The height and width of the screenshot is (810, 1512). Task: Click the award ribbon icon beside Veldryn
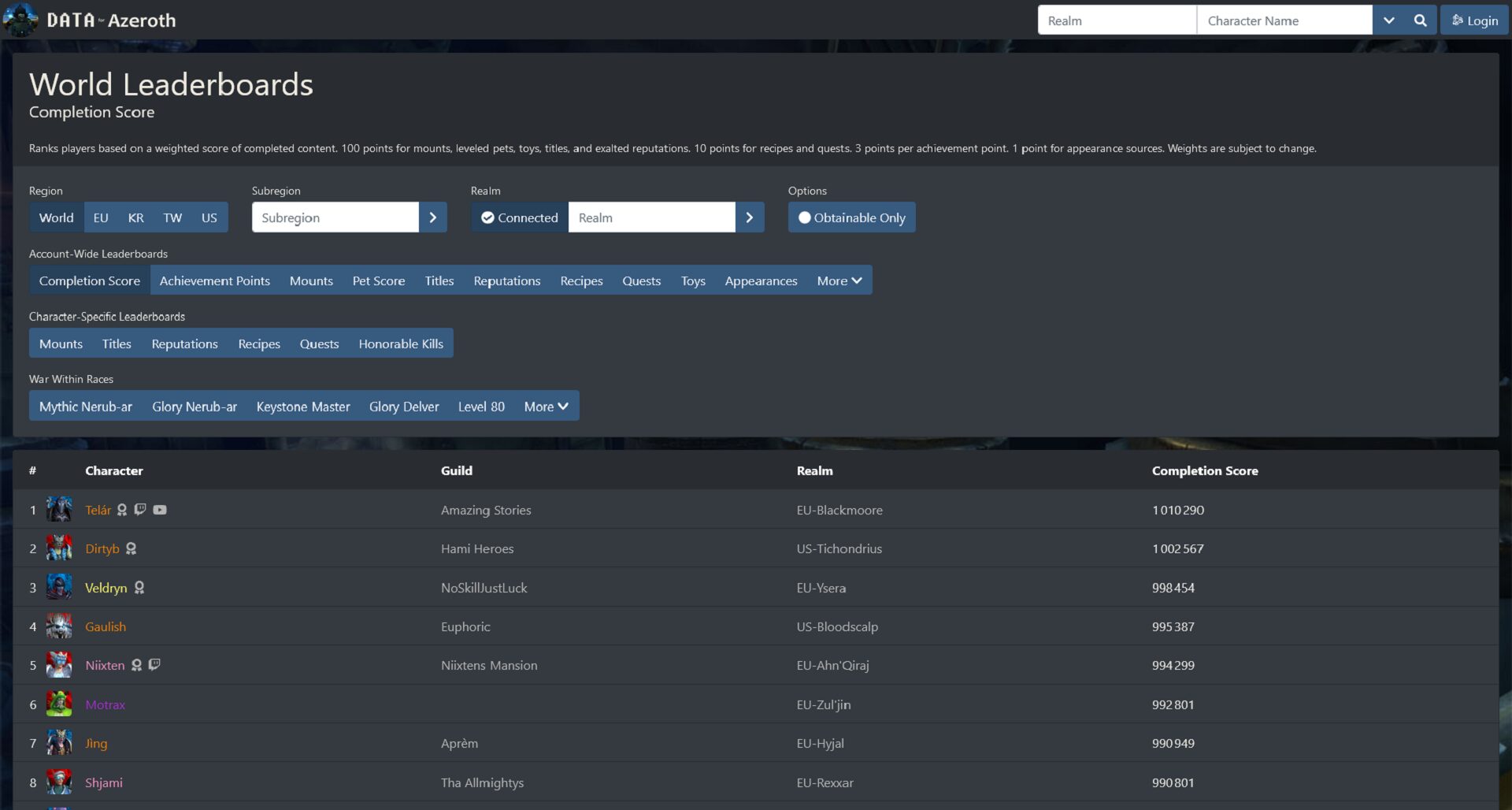139,588
